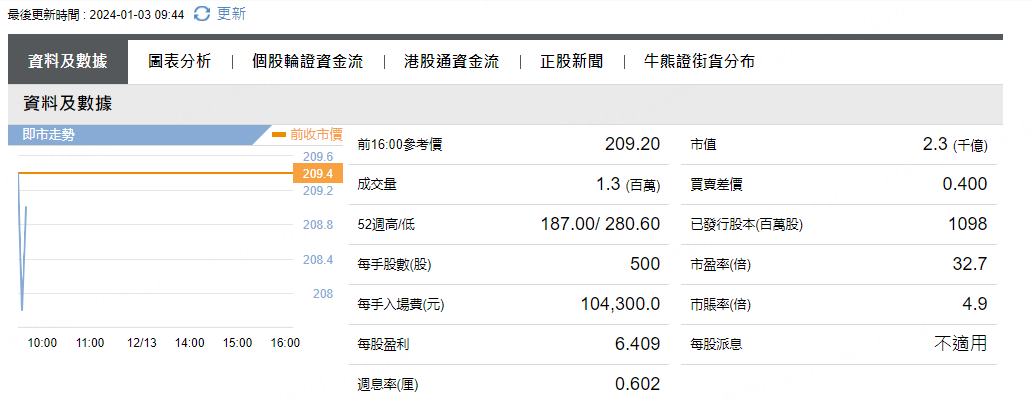
Task: Click the 4.9 price-to-book value
Action: [975, 304]
